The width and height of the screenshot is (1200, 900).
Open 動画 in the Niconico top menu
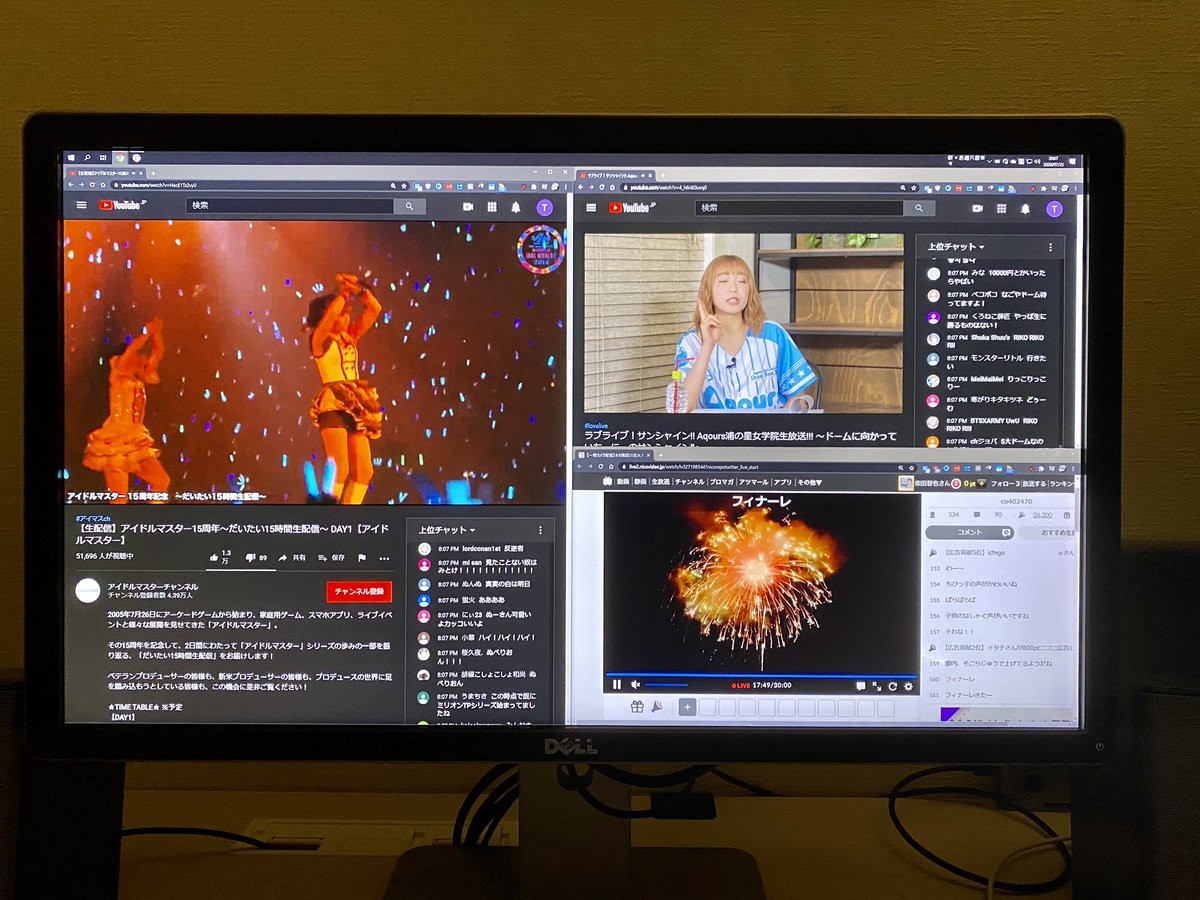(x=623, y=482)
